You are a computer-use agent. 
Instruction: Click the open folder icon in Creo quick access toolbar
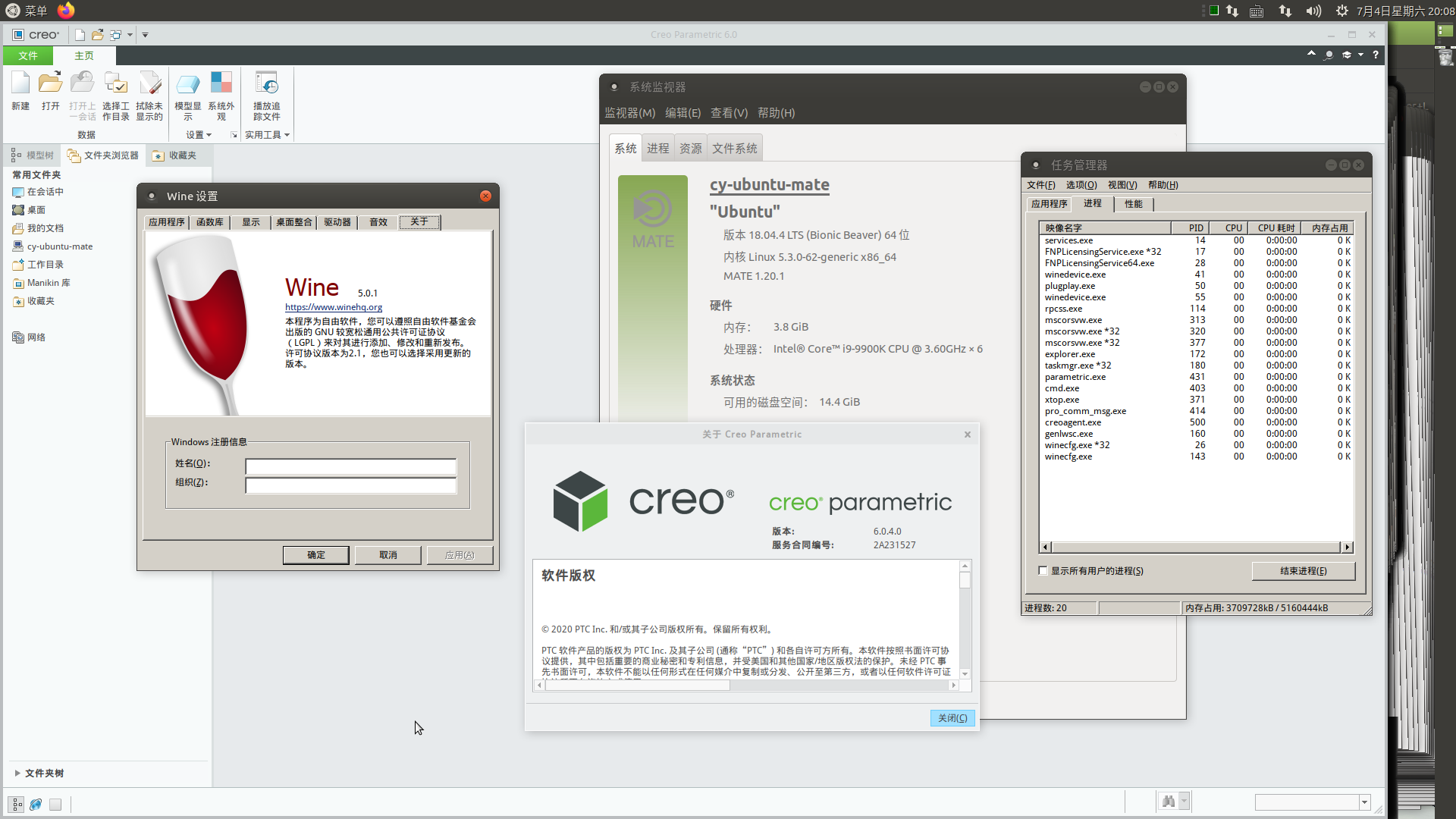pyautogui.click(x=98, y=35)
